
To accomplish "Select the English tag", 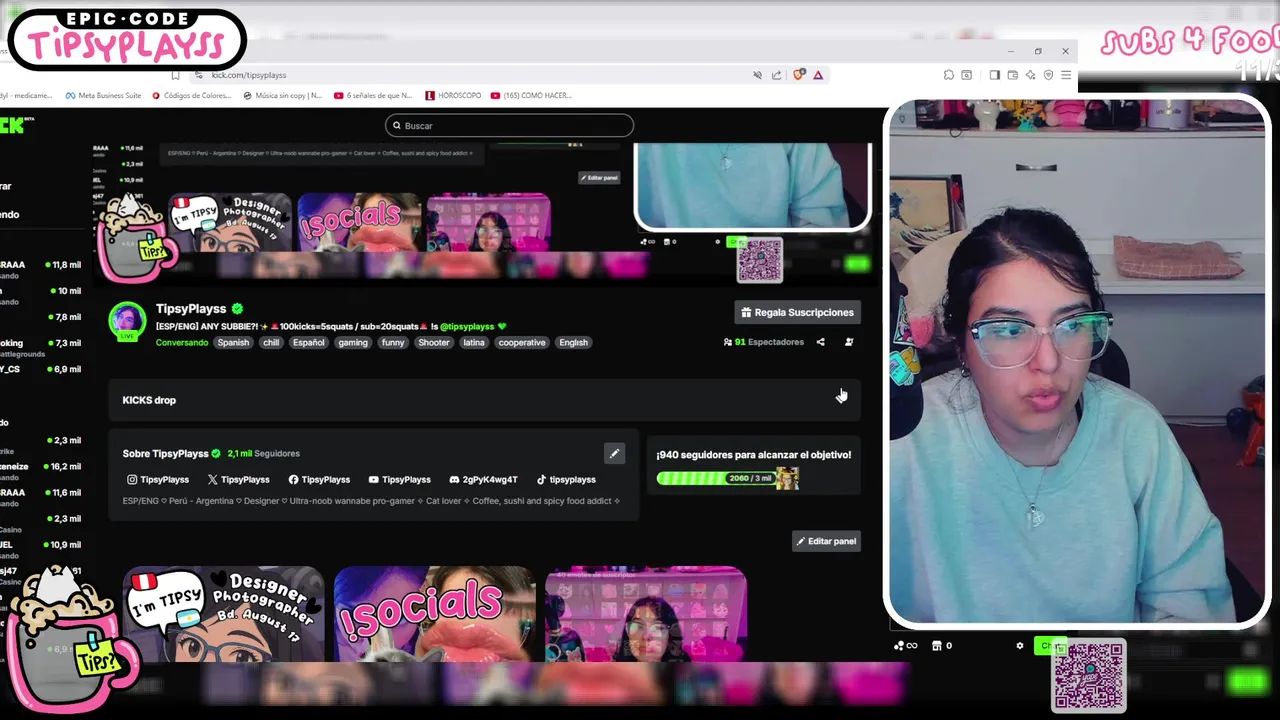I will pyautogui.click(x=574, y=342).
